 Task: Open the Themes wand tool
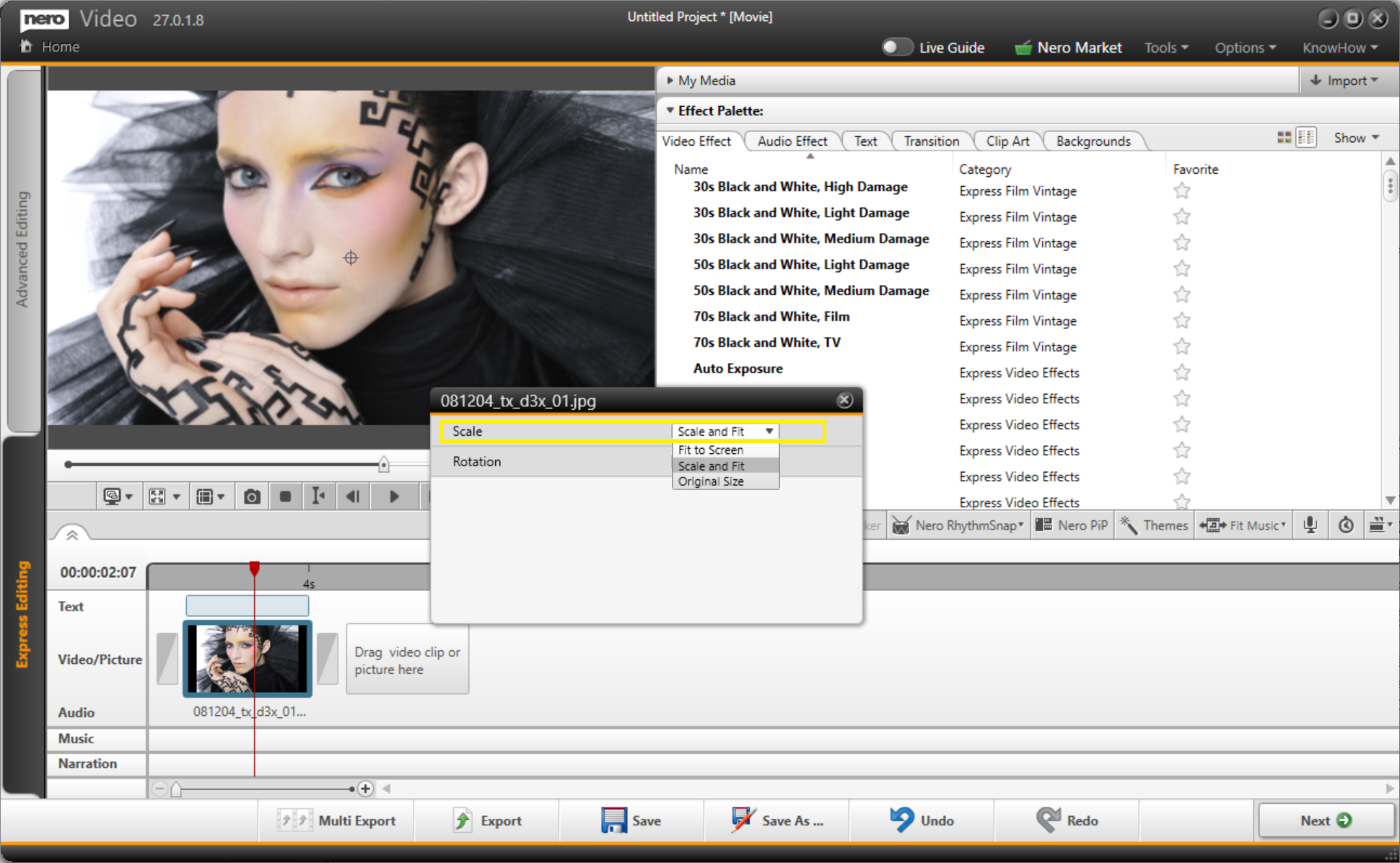pyautogui.click(x=1154, y=525)
